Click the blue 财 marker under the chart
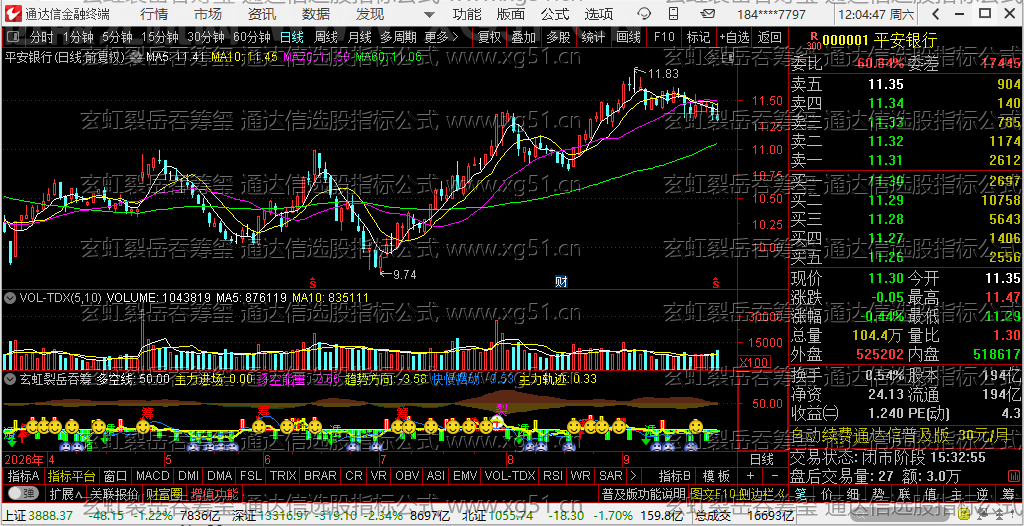Screen dimensions: 1024x526 (x=561, y=282)
